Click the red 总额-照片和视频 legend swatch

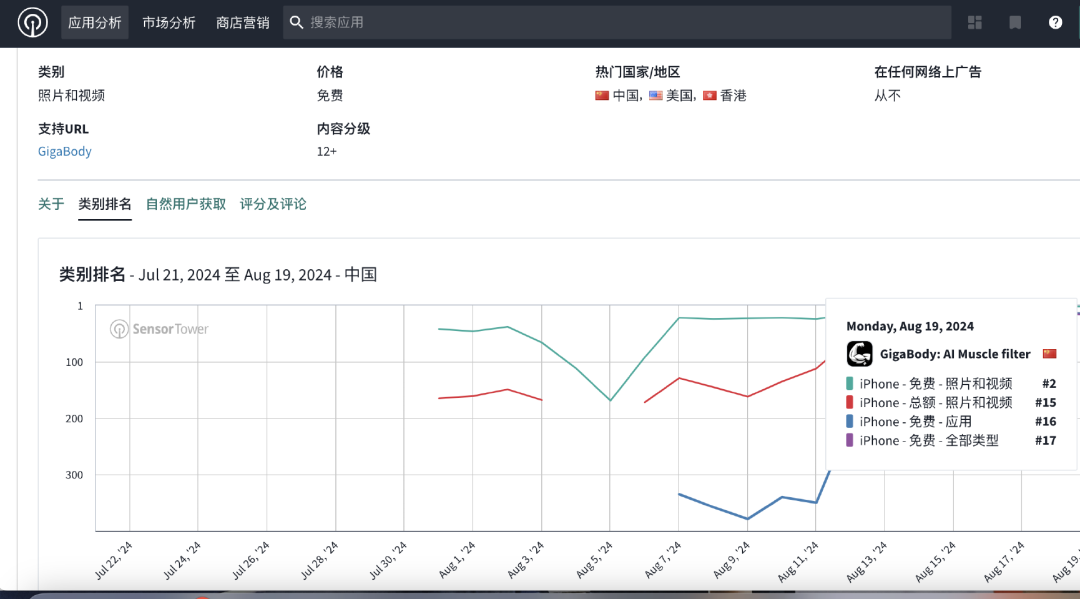850,403
